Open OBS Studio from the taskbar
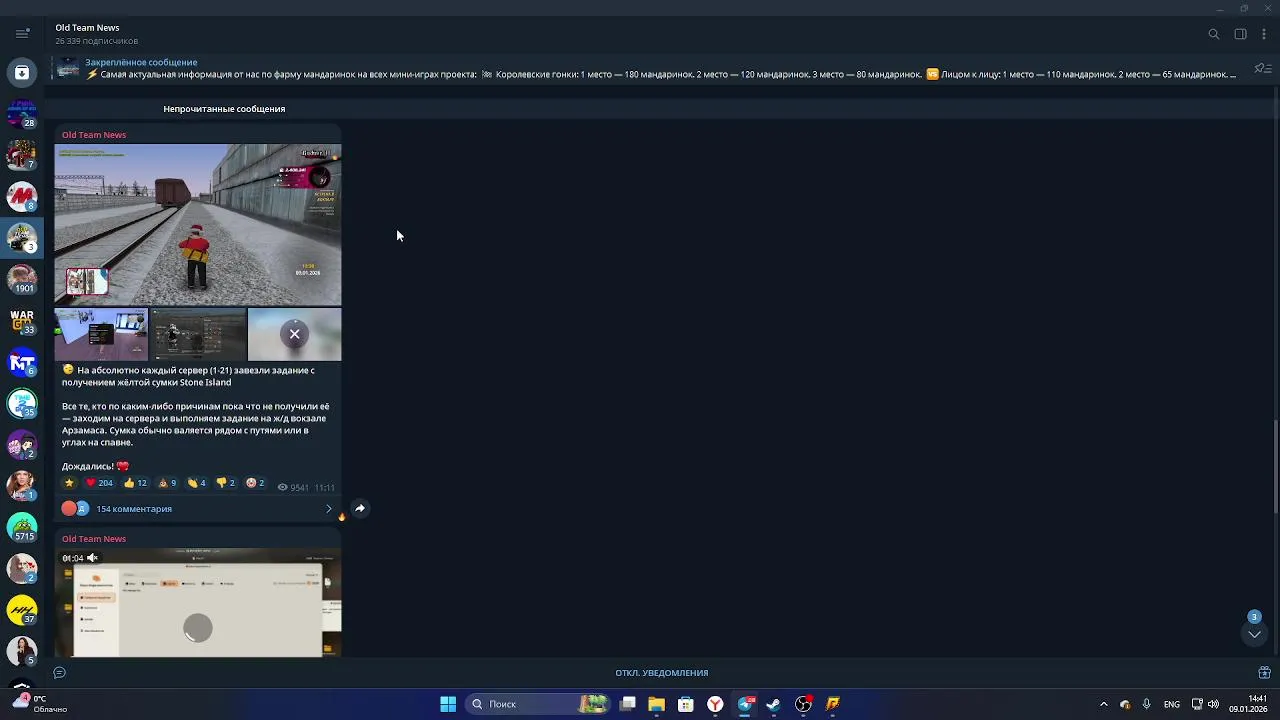This screenshot has height=720, width=1280. [803, 704]
